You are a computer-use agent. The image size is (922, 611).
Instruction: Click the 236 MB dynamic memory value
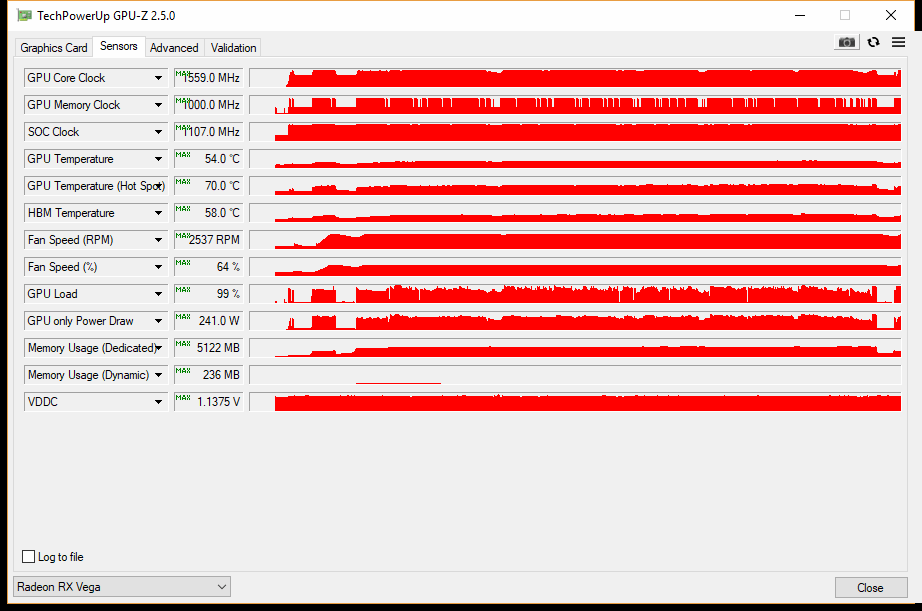pos(209,375)
